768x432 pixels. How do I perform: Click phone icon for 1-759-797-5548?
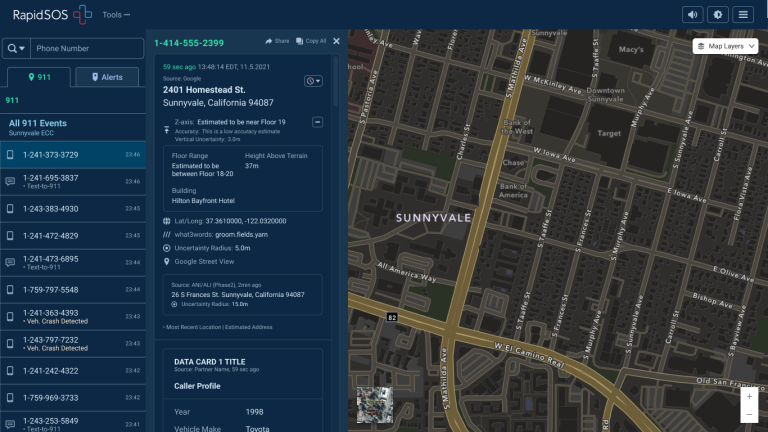point(10,289)
